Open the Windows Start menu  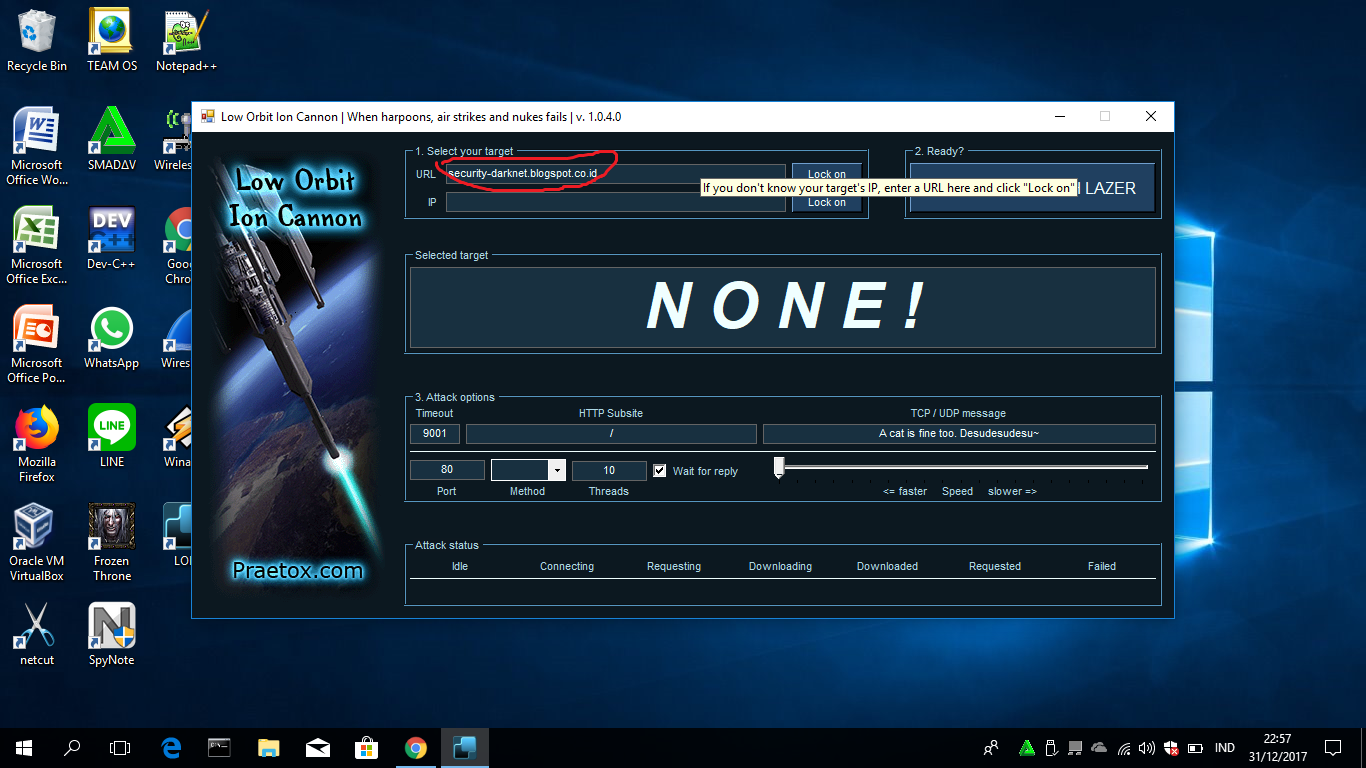click(24, 747)
